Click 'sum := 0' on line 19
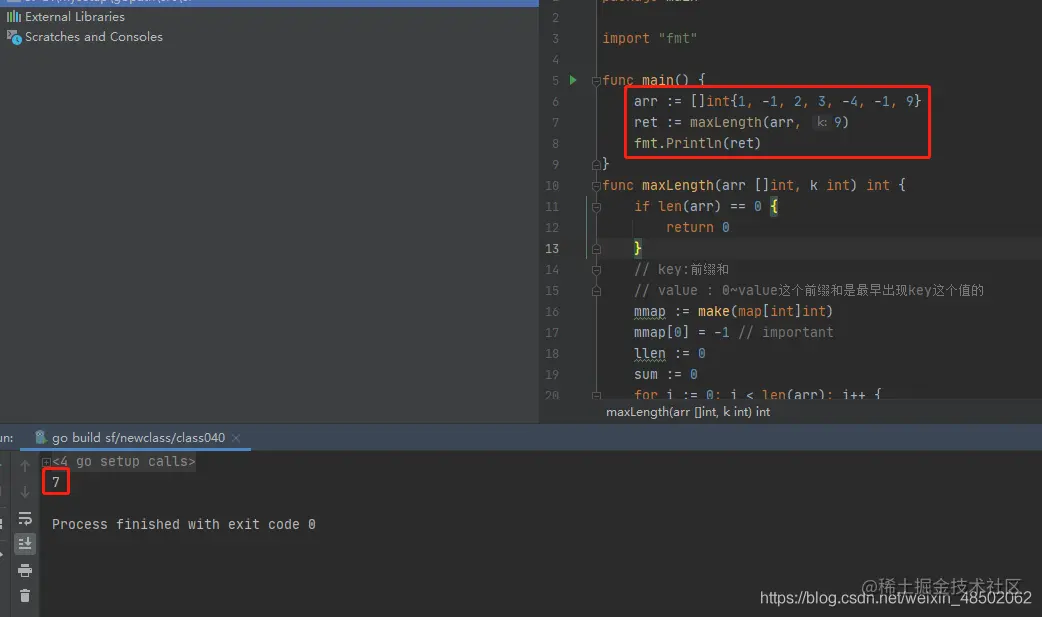Viewport: 1042px width, 617px height. coord(665,374)
